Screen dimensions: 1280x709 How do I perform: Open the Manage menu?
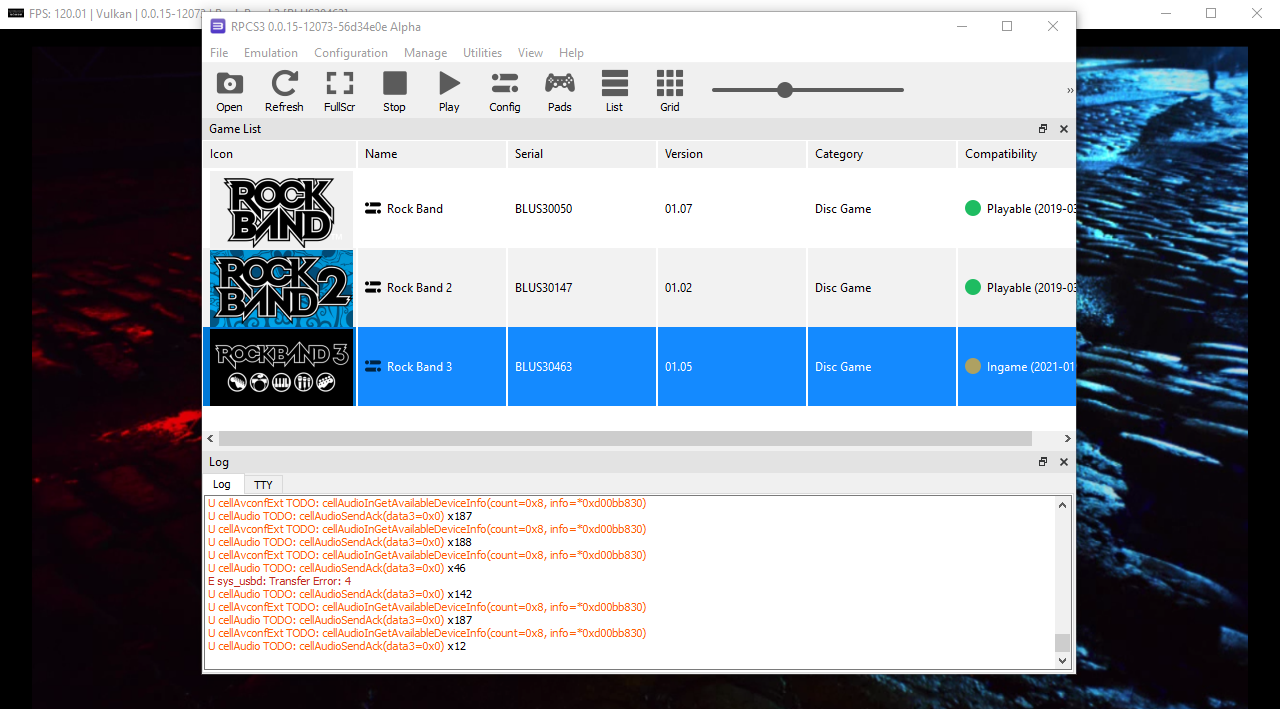(x=426, y=53)
